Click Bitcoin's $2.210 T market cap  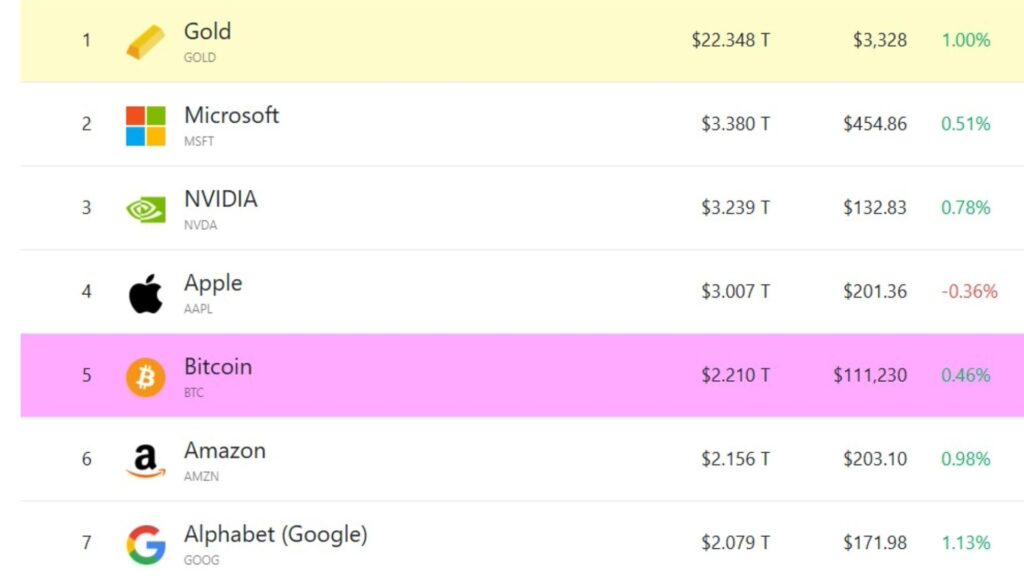pyautogui.click(x=735, y=376)
